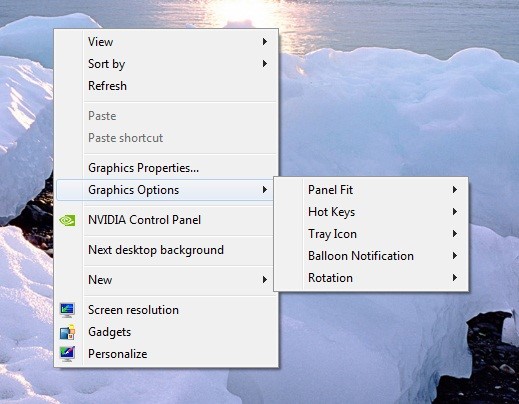Select the Graphics Options entry
Image resolution: width=519 pixels, height=404 pixels.
pyautogui.click(x=165, y=190)
